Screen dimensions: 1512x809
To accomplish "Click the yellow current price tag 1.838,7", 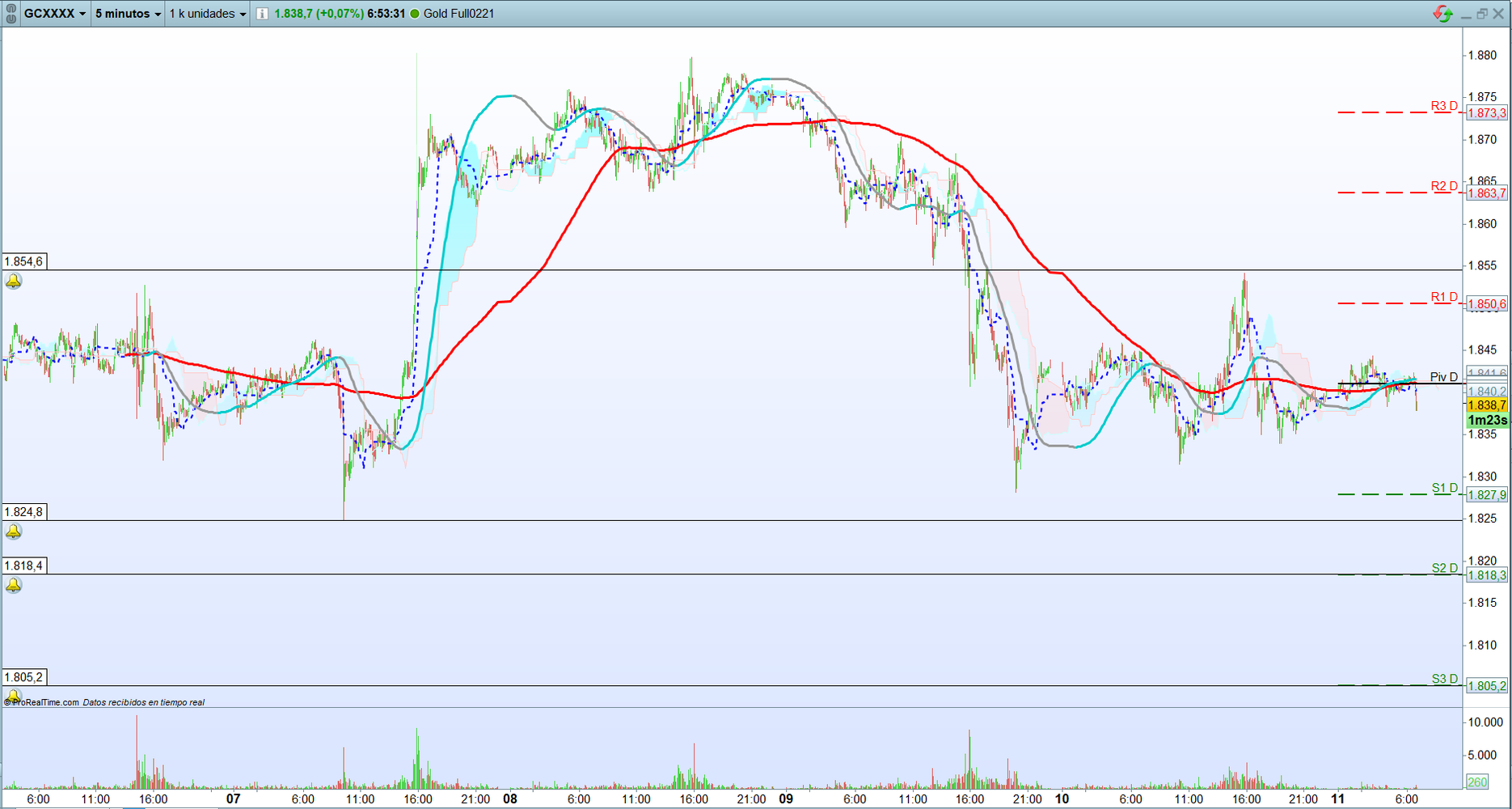I will click(x=1487, y=405).
